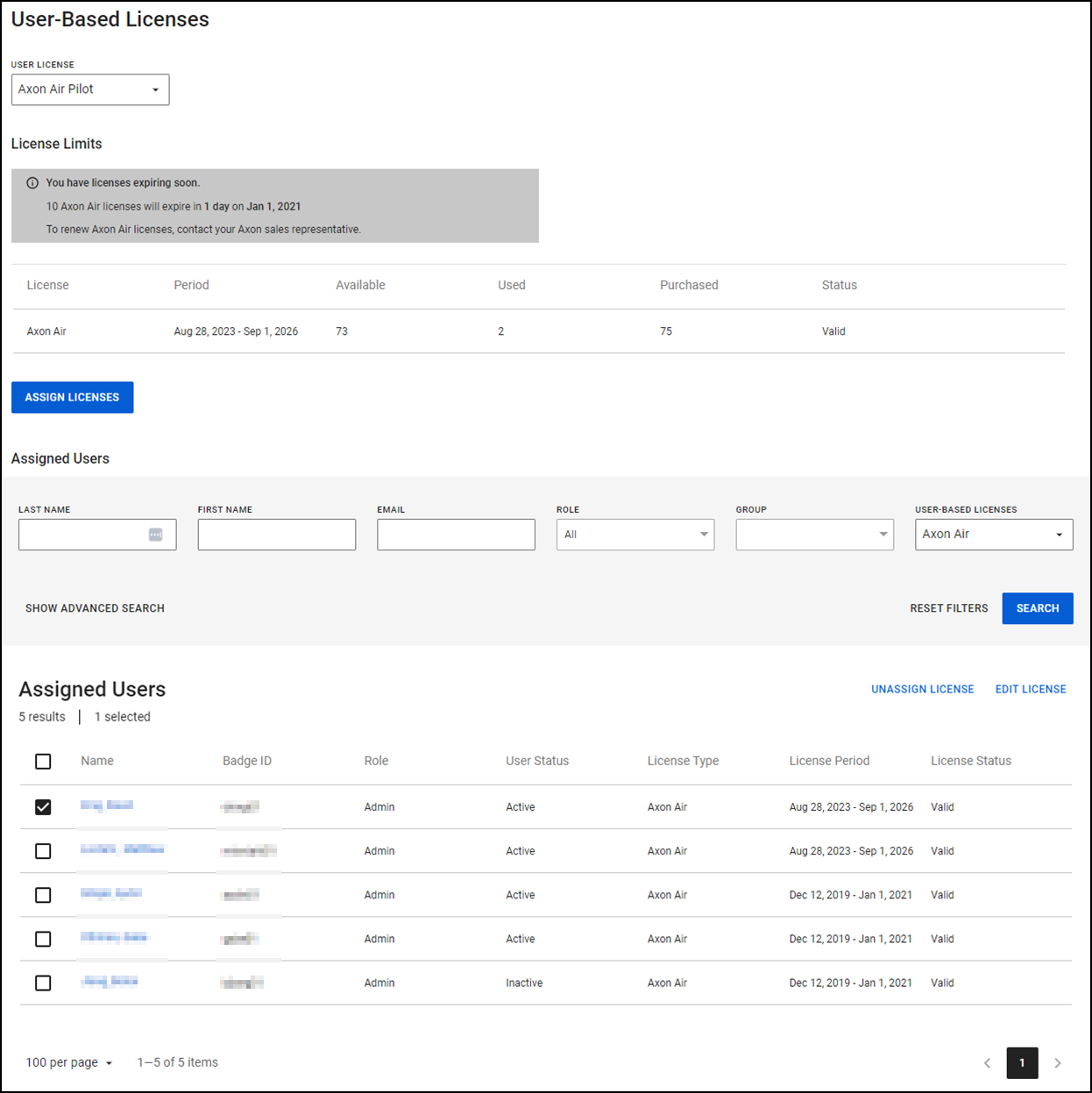This screenshot has height=1093, width=1092.
Task: Click the Available value 73
Action: [342, 331]
